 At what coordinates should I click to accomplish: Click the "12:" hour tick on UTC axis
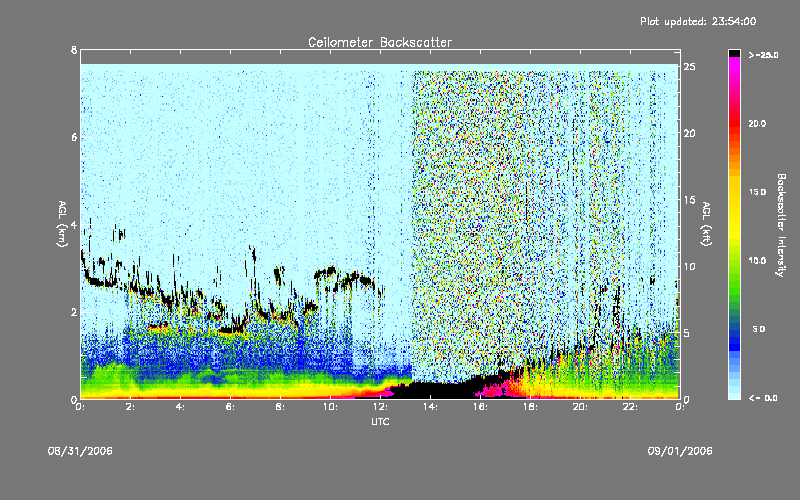380,407
